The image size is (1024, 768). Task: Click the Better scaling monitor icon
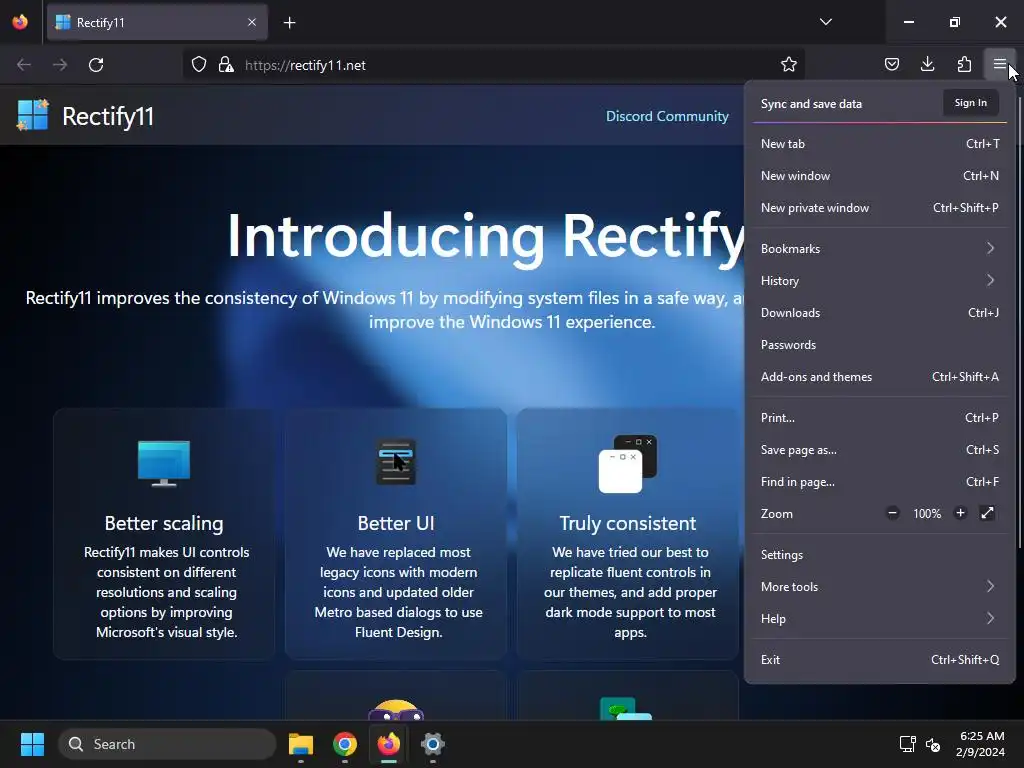[164, 463]
